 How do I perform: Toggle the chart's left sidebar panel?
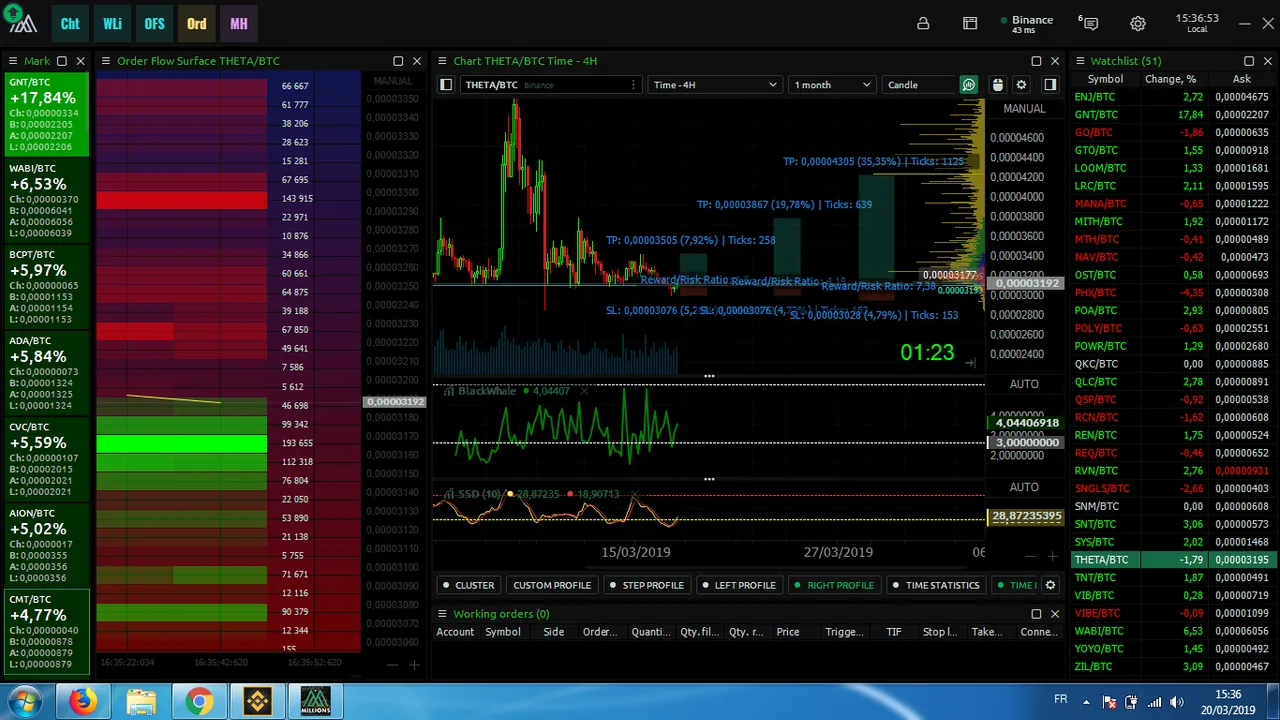click(x=446, y=85)
